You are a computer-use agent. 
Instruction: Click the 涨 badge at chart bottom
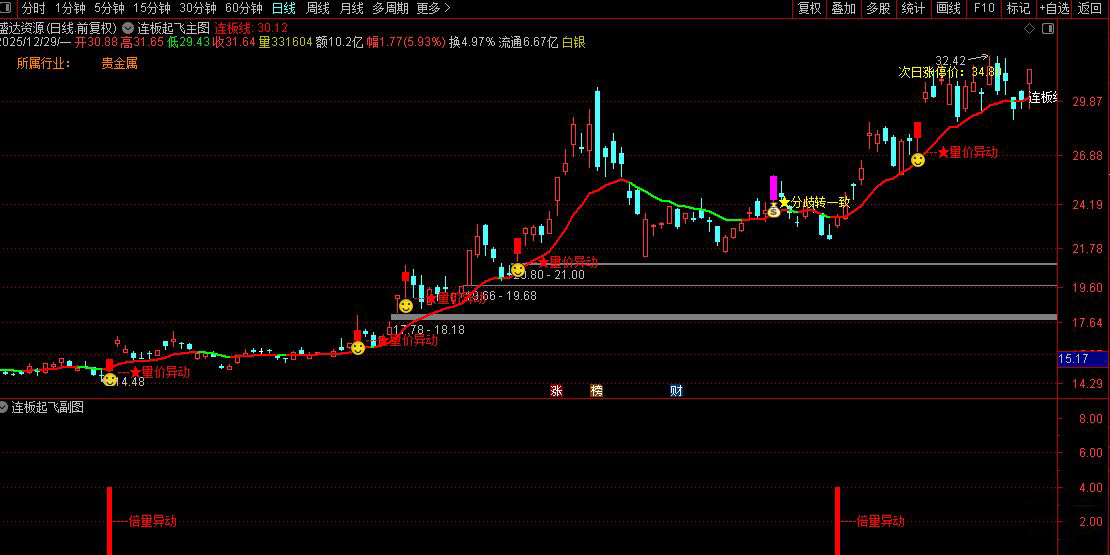[556, 390]
